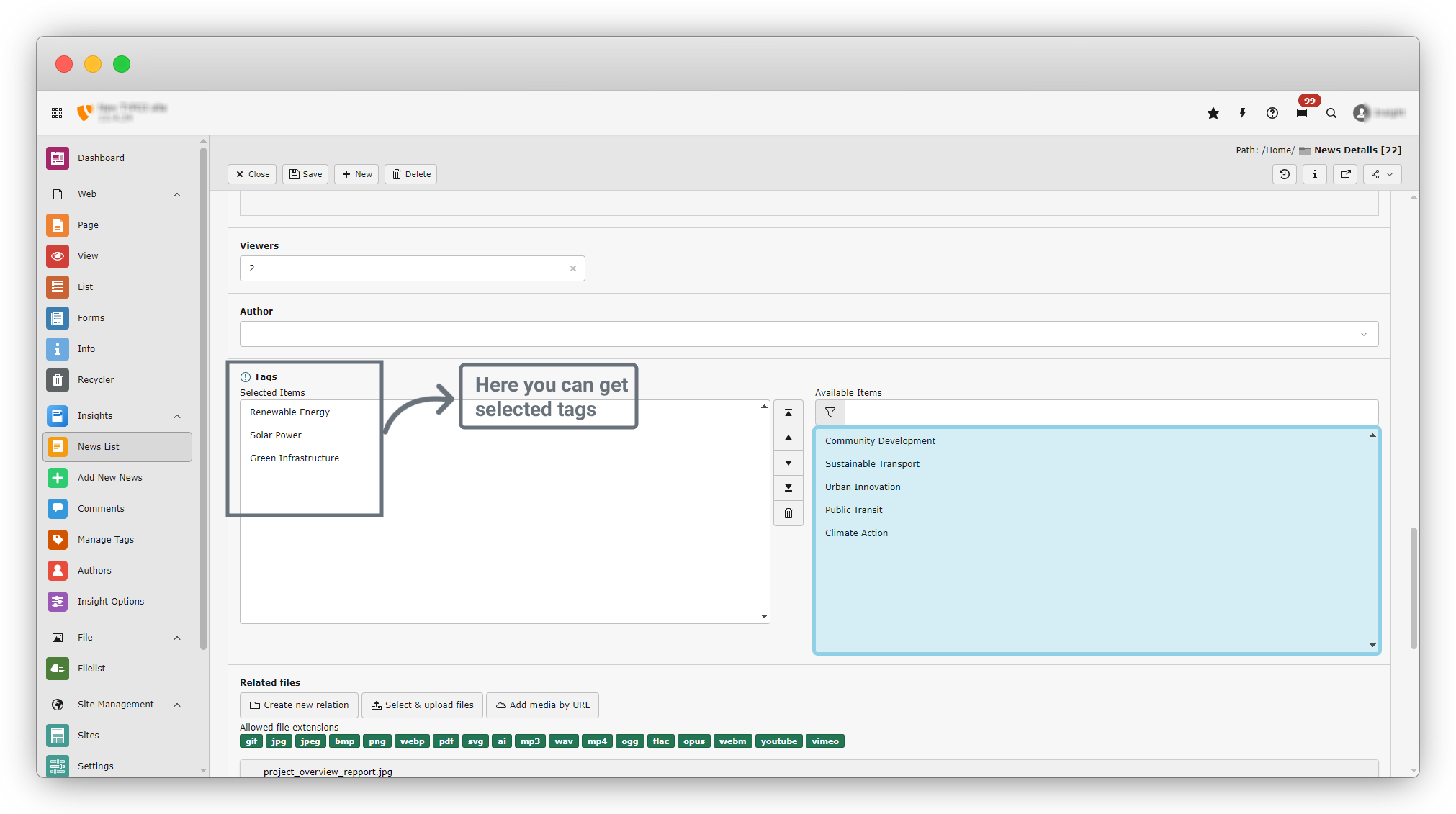Image resolution: width=1456 pixels, height=814 pixels.
Task: Open the help question mark icon
Action: (1272, 113)
